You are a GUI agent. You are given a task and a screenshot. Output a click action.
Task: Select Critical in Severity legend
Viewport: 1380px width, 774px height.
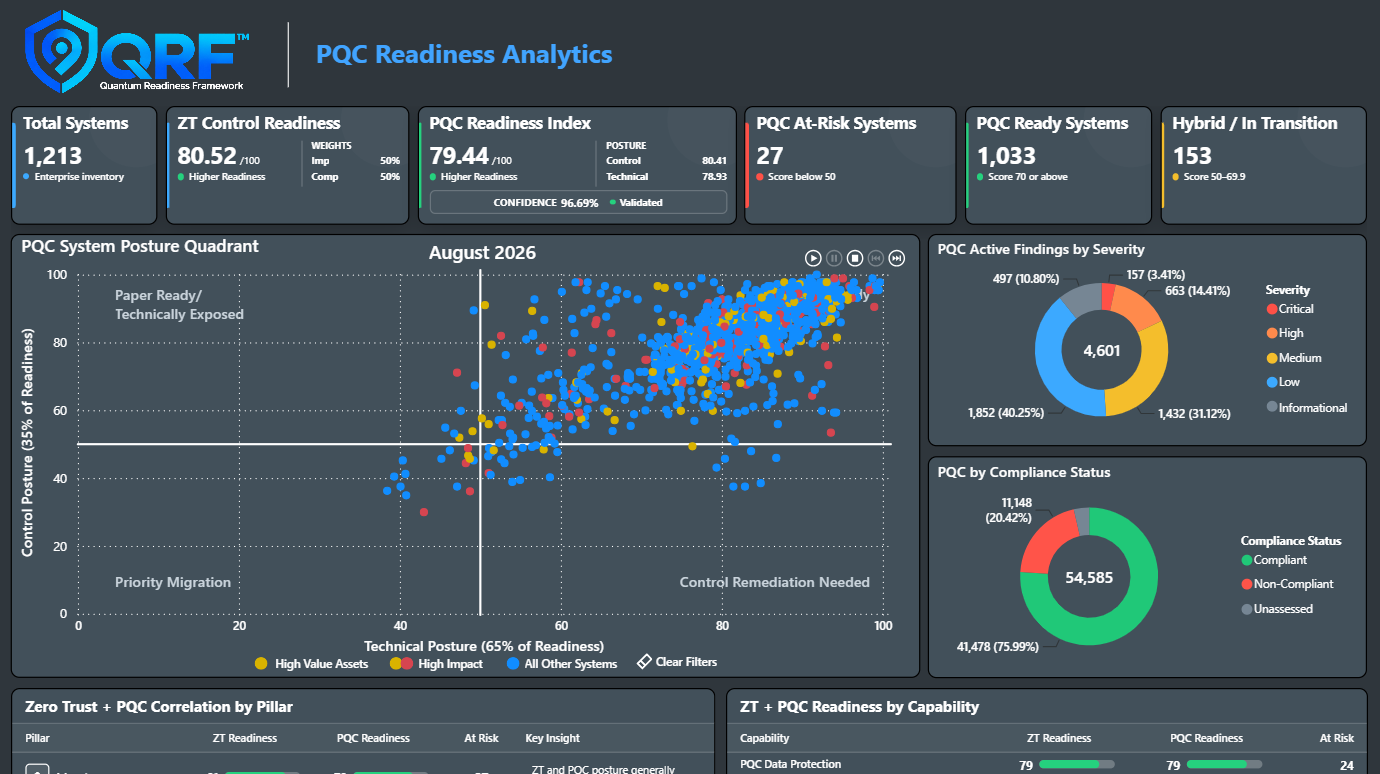point(1289,309)
